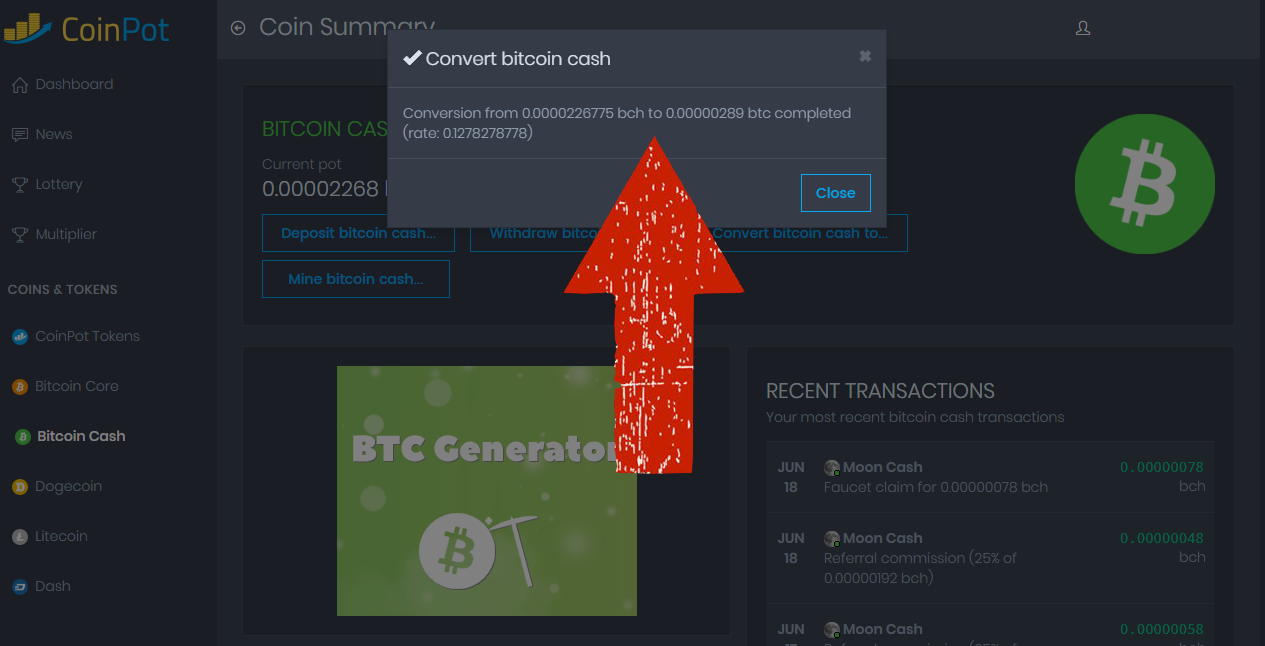Click Deposit bitcoin cash button

click(x=358, y=233)
